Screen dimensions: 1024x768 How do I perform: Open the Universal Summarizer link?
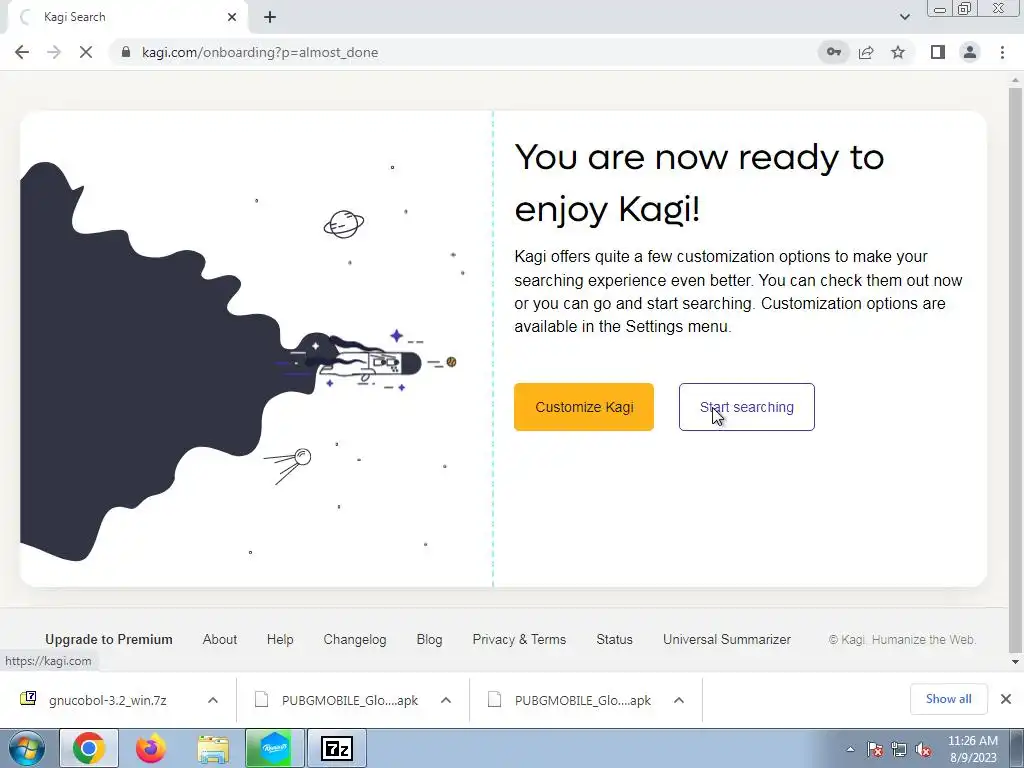(727, 639)
